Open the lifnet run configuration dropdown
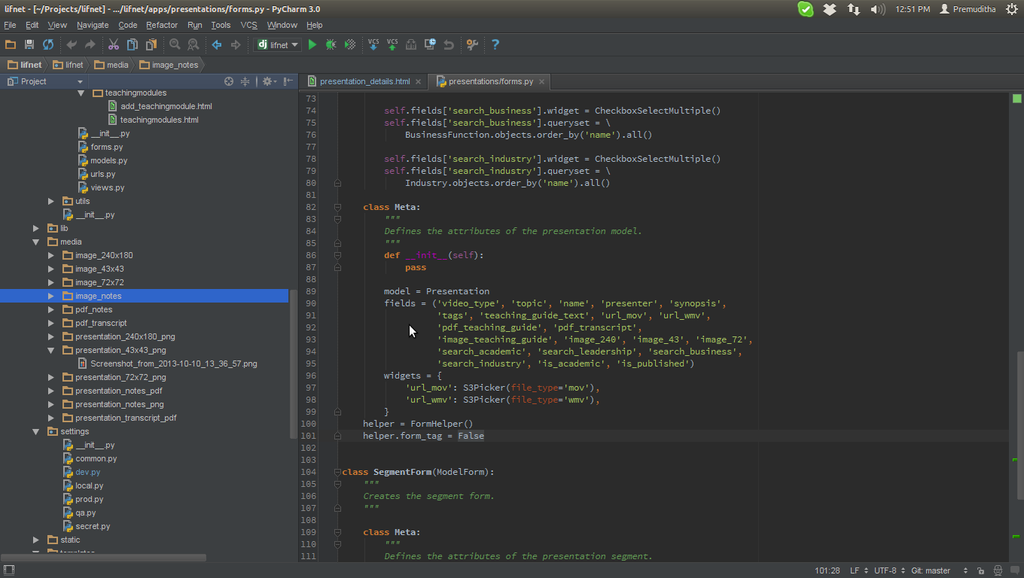 coord(278,45)
